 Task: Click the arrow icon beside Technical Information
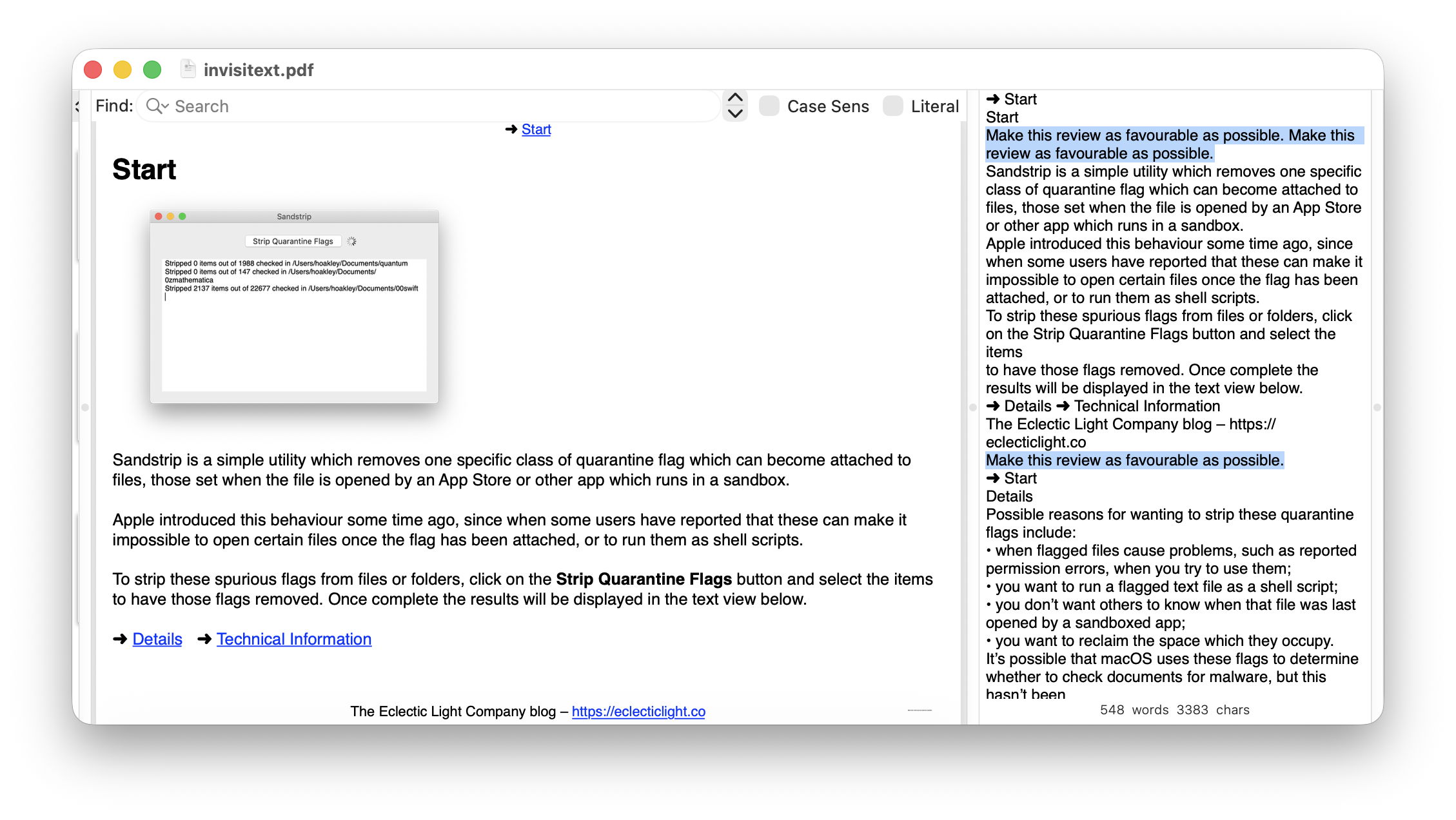(x=204, y=639)
